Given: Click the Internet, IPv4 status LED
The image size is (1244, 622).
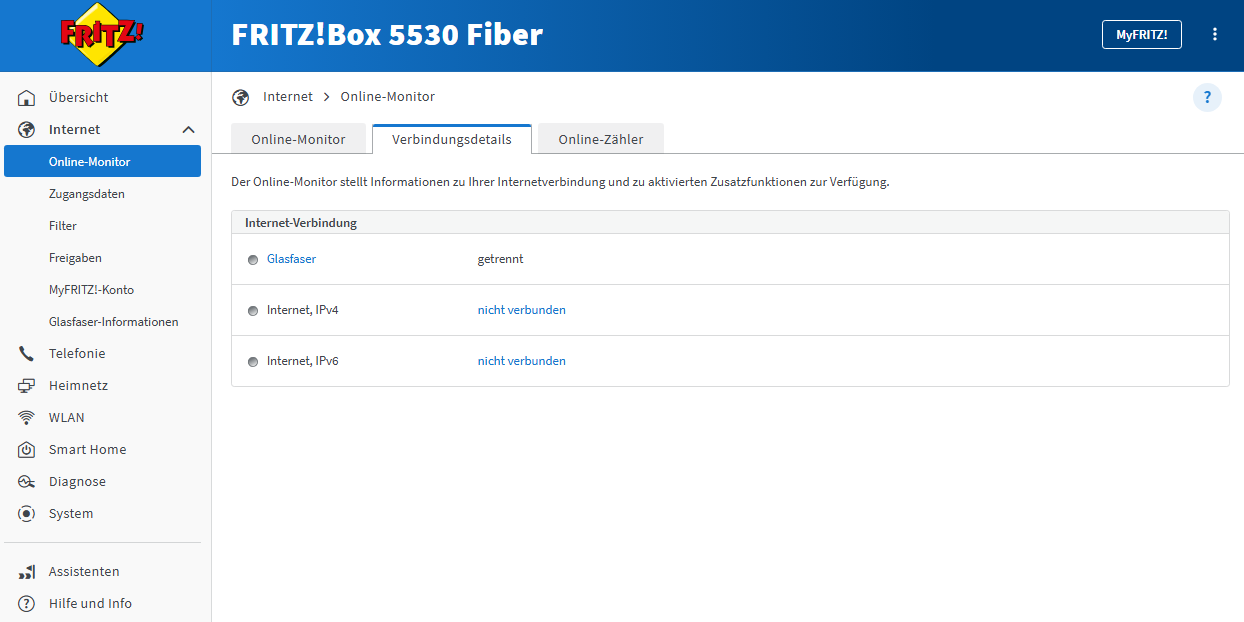Looking at the screenshot, I should (253, 311).
